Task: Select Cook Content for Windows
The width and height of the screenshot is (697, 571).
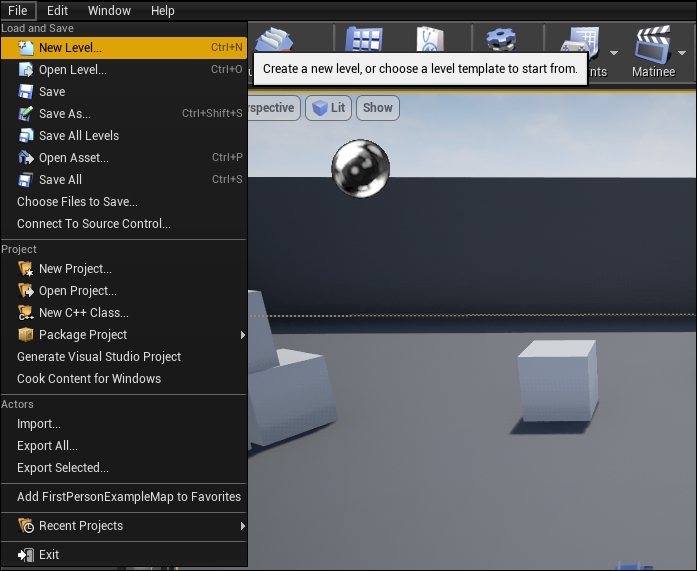Action: [x=88, y=379]
